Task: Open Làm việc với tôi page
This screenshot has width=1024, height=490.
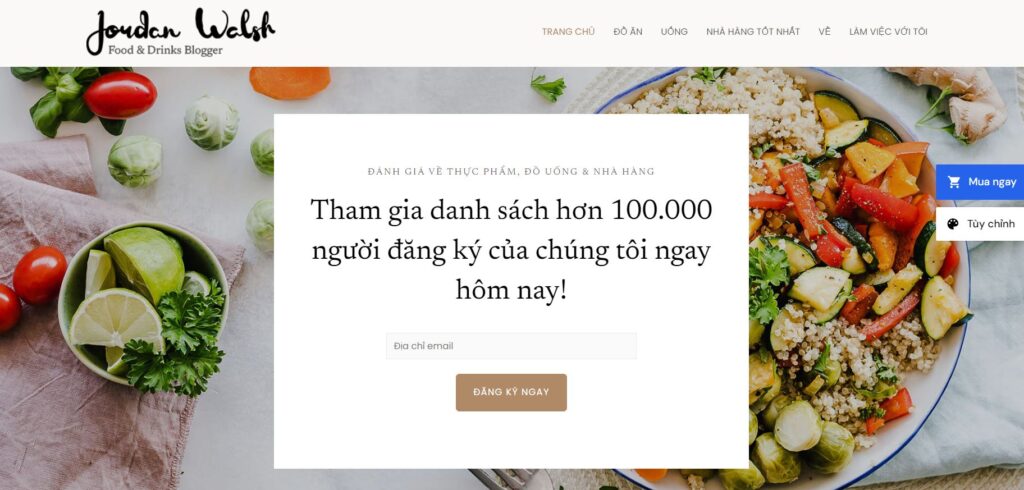Action: [888, 31]
